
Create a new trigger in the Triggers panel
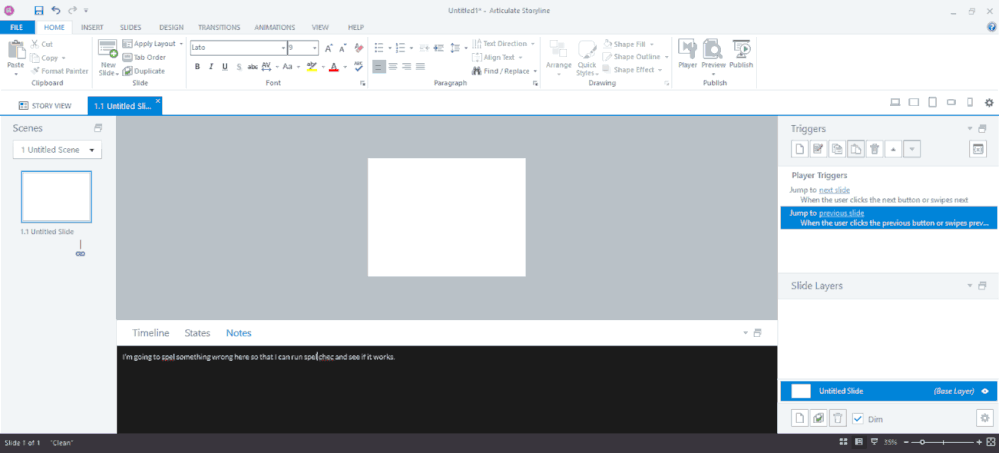pyautogui.click(x=800, y=149)
